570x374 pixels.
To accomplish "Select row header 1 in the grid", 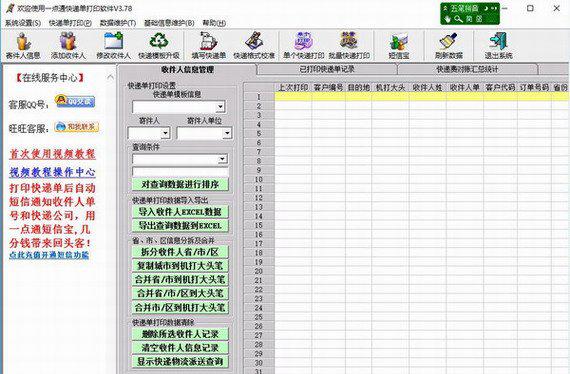I will point(259,97).
